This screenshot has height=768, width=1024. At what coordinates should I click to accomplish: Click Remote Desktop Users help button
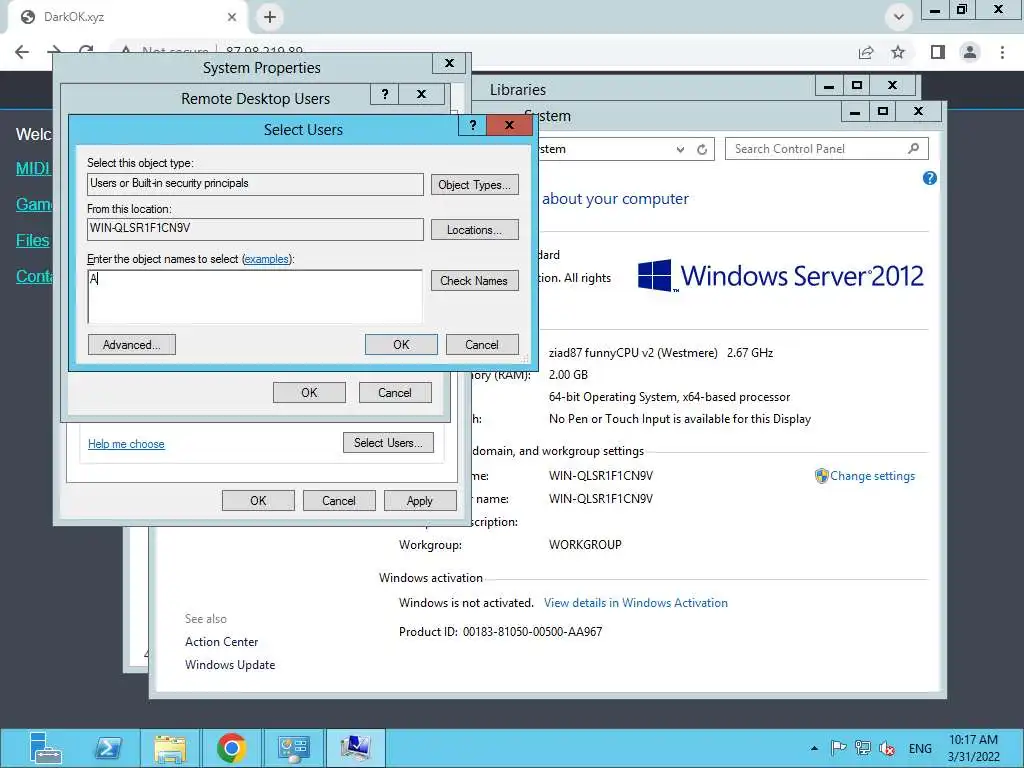coord(385,94)
